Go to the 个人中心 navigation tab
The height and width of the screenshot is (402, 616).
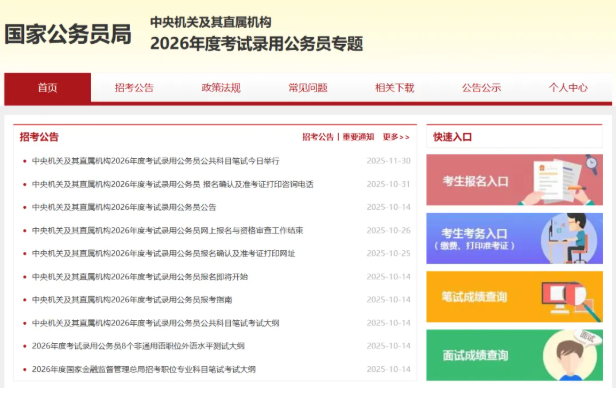click(568, 88)
